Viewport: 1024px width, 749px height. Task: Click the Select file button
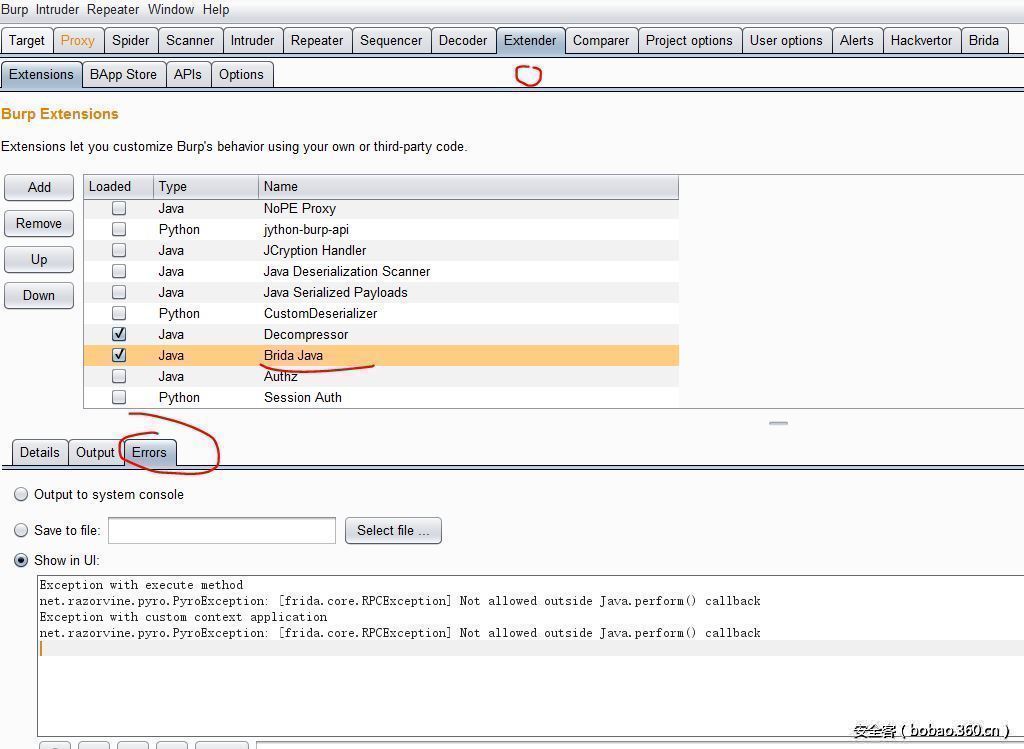click(x=393, y=531)
